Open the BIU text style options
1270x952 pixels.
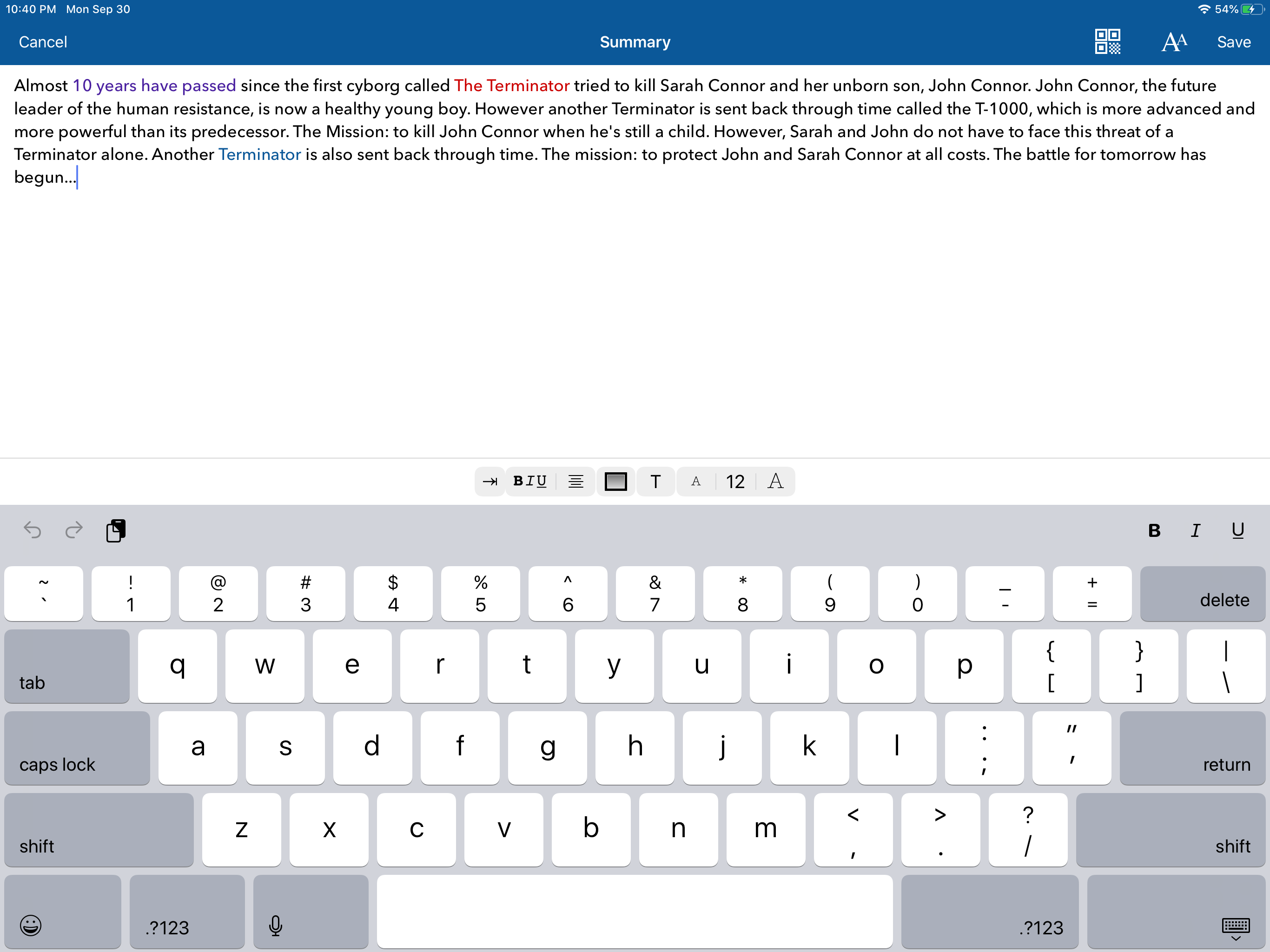(x=529, y=481)
